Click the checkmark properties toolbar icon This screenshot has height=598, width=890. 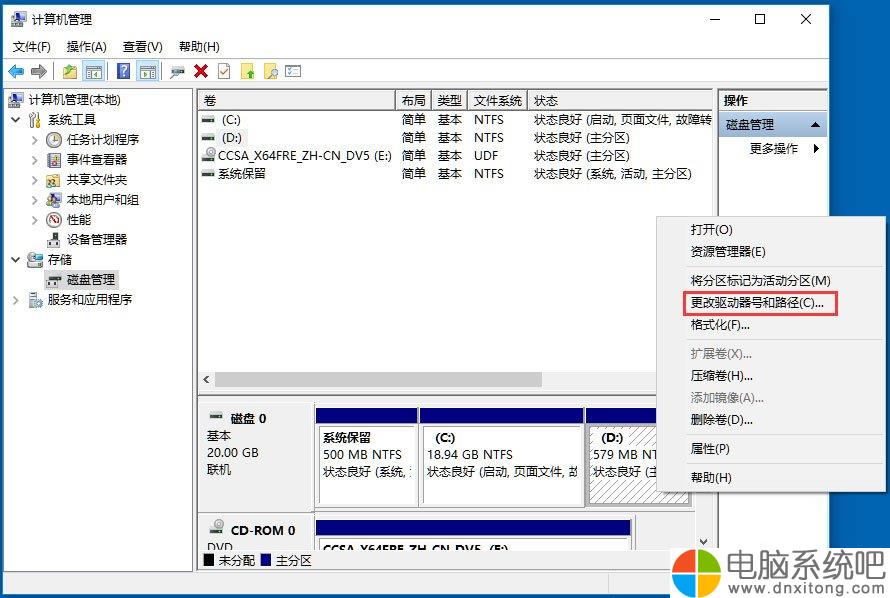click(x=224, y=71)
